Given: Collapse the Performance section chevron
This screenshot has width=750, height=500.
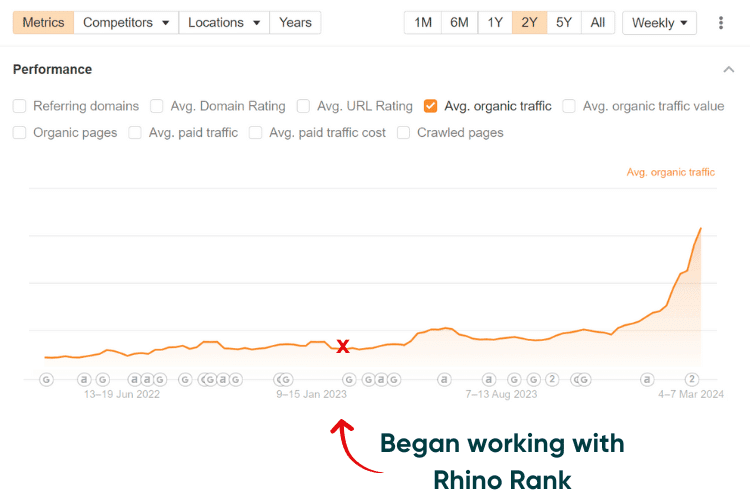Looking at the screenshot, I should click(x=727, y=69).
